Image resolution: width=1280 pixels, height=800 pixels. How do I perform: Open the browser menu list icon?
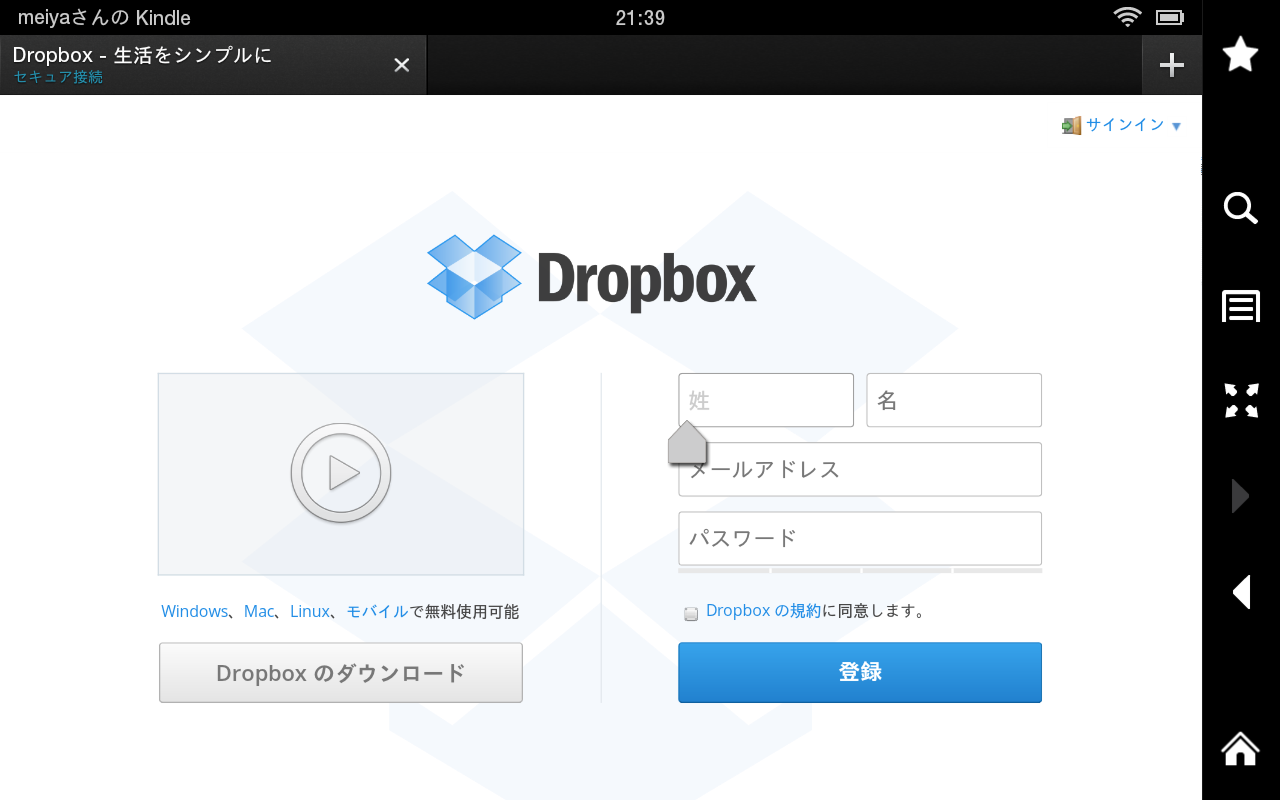1241,306
